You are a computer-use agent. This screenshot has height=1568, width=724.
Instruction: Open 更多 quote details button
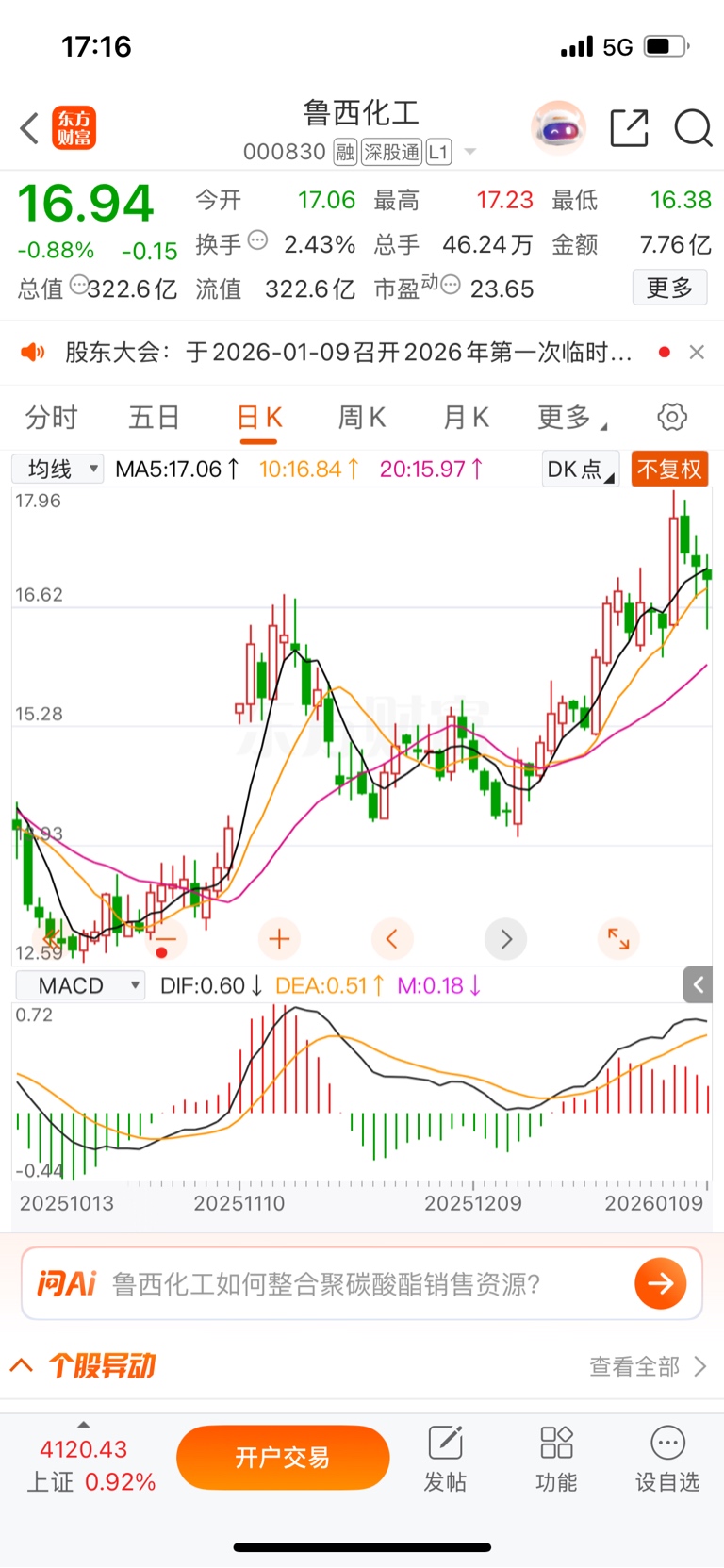(669, 288)
